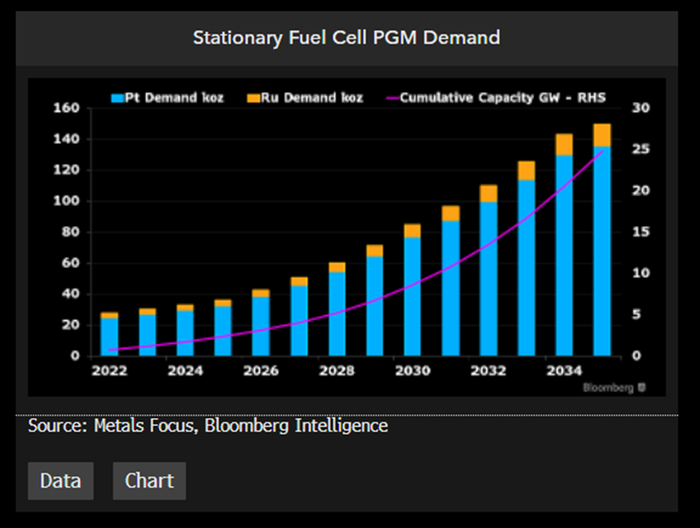Click the 80 left-axis value
This screenshot has height=528, width=700.
(x=71, y=232)
